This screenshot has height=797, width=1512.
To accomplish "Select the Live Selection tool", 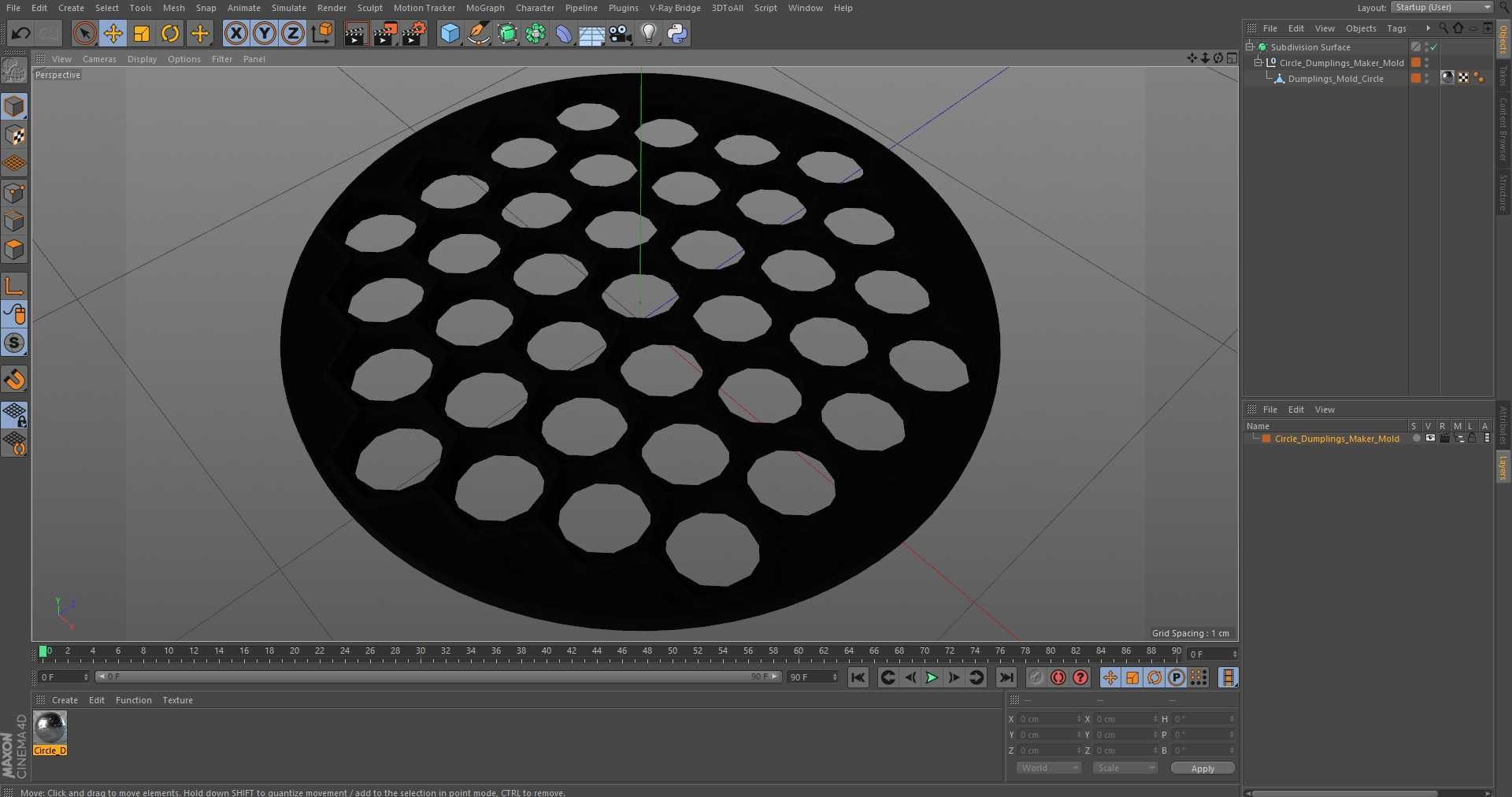I will (x=84, y=33).
